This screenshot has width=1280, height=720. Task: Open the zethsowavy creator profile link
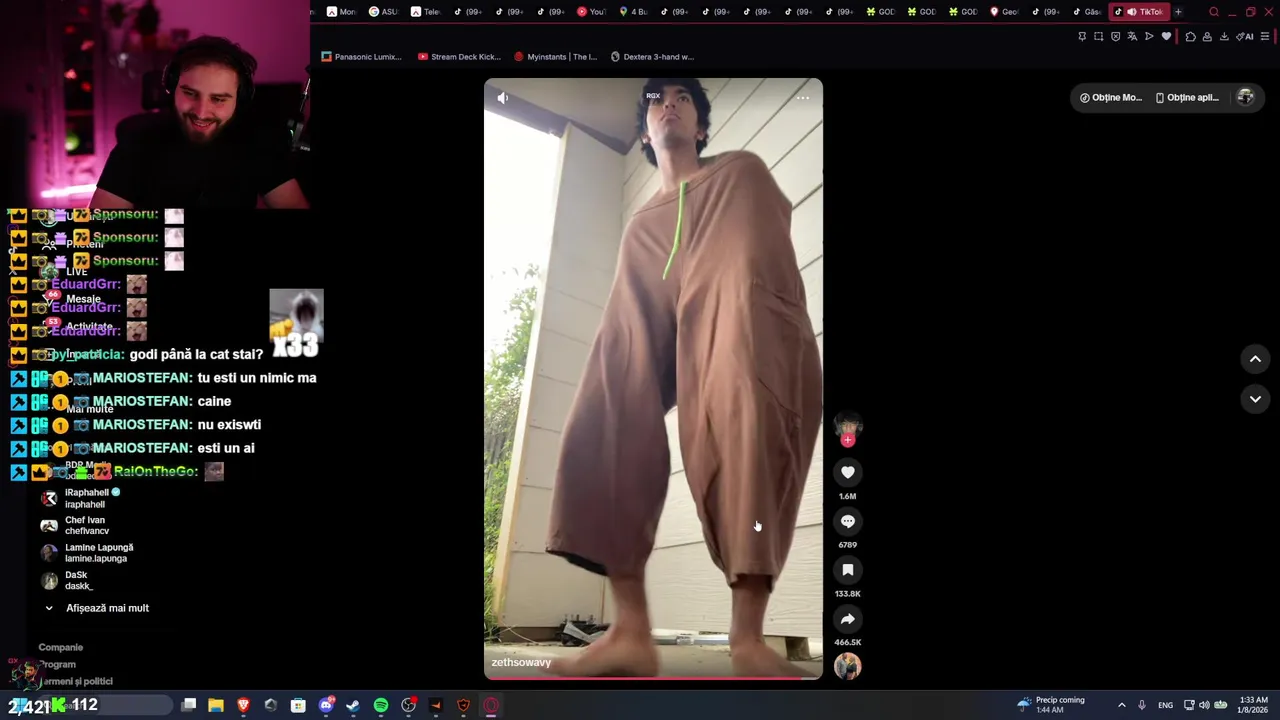521,662
